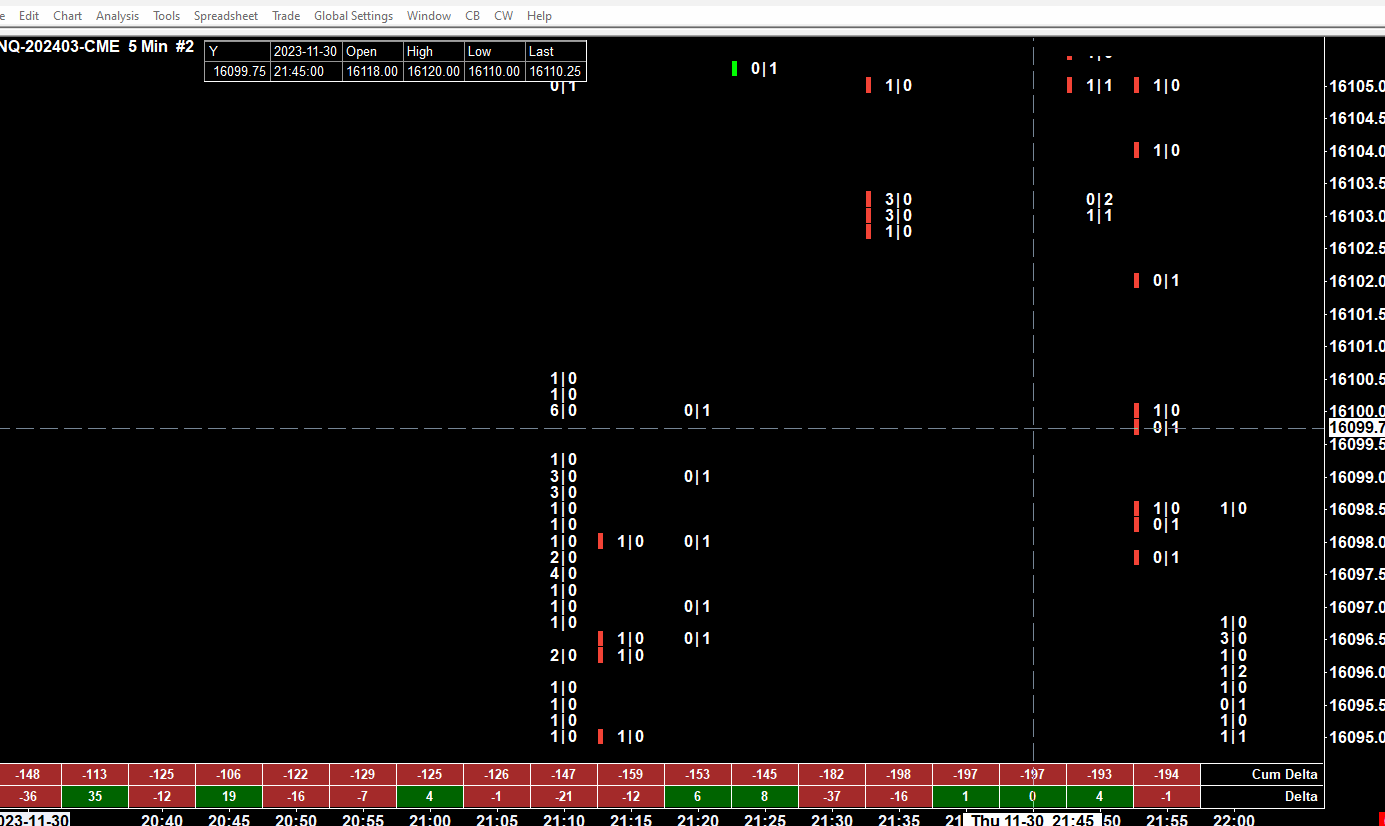Open the Edit menu

[29, 16]
